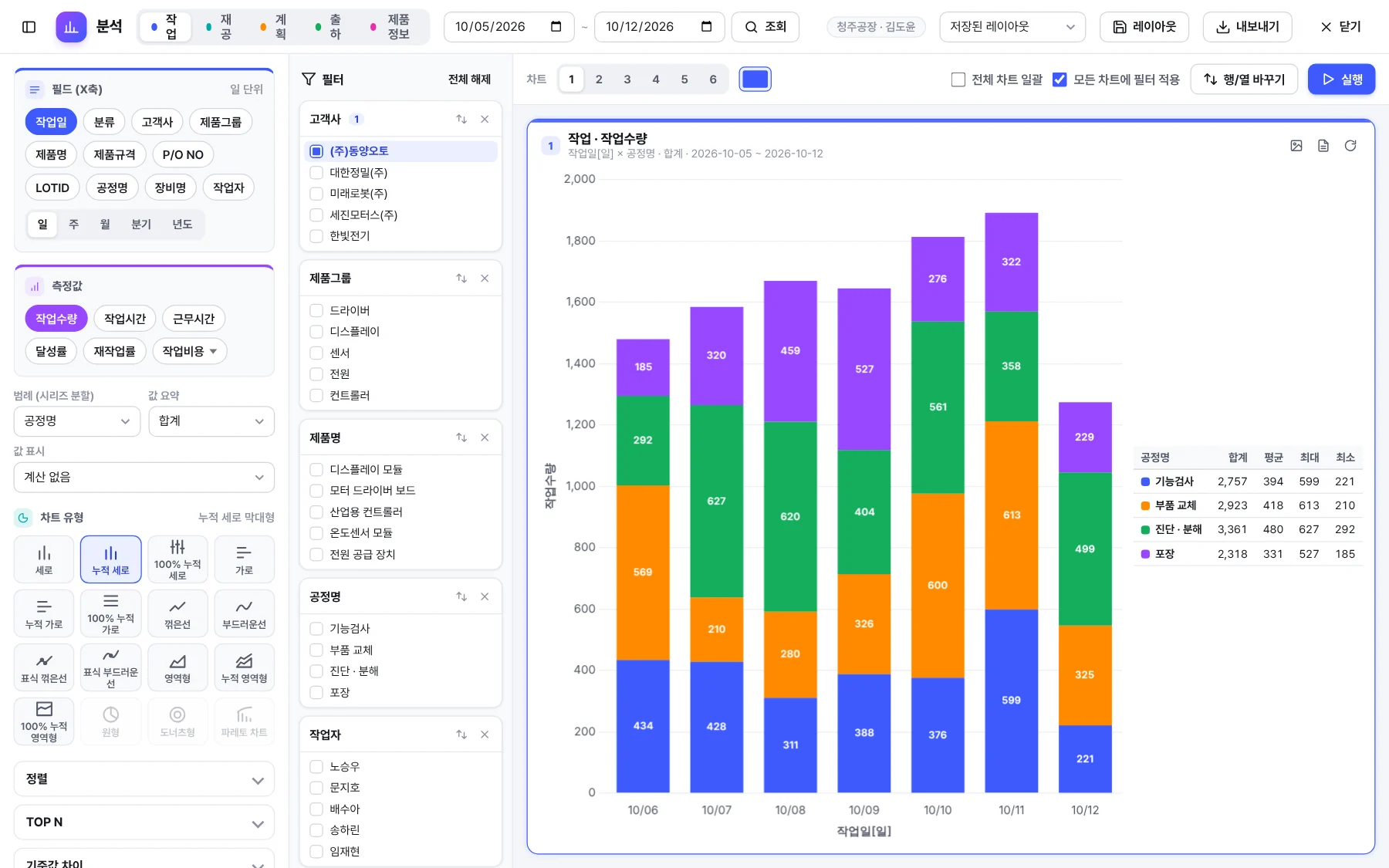Select chart tab 3
This screenshot has height=868, width=1389.
tap(627, 79)
